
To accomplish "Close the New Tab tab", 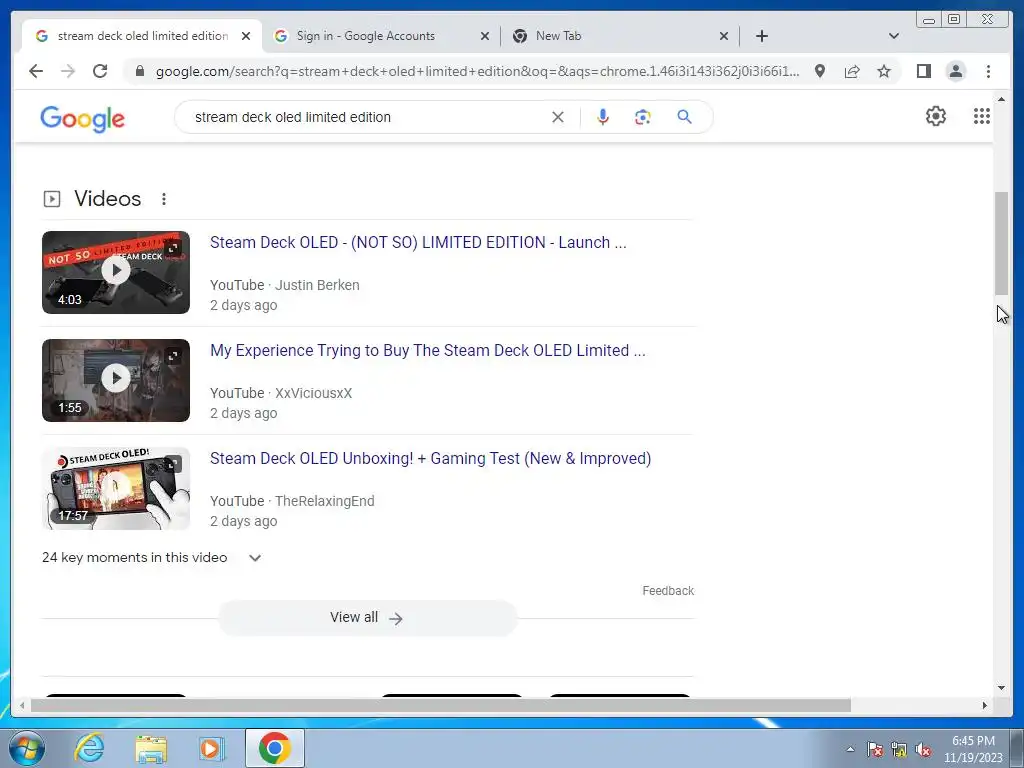I will pos(724,36).
